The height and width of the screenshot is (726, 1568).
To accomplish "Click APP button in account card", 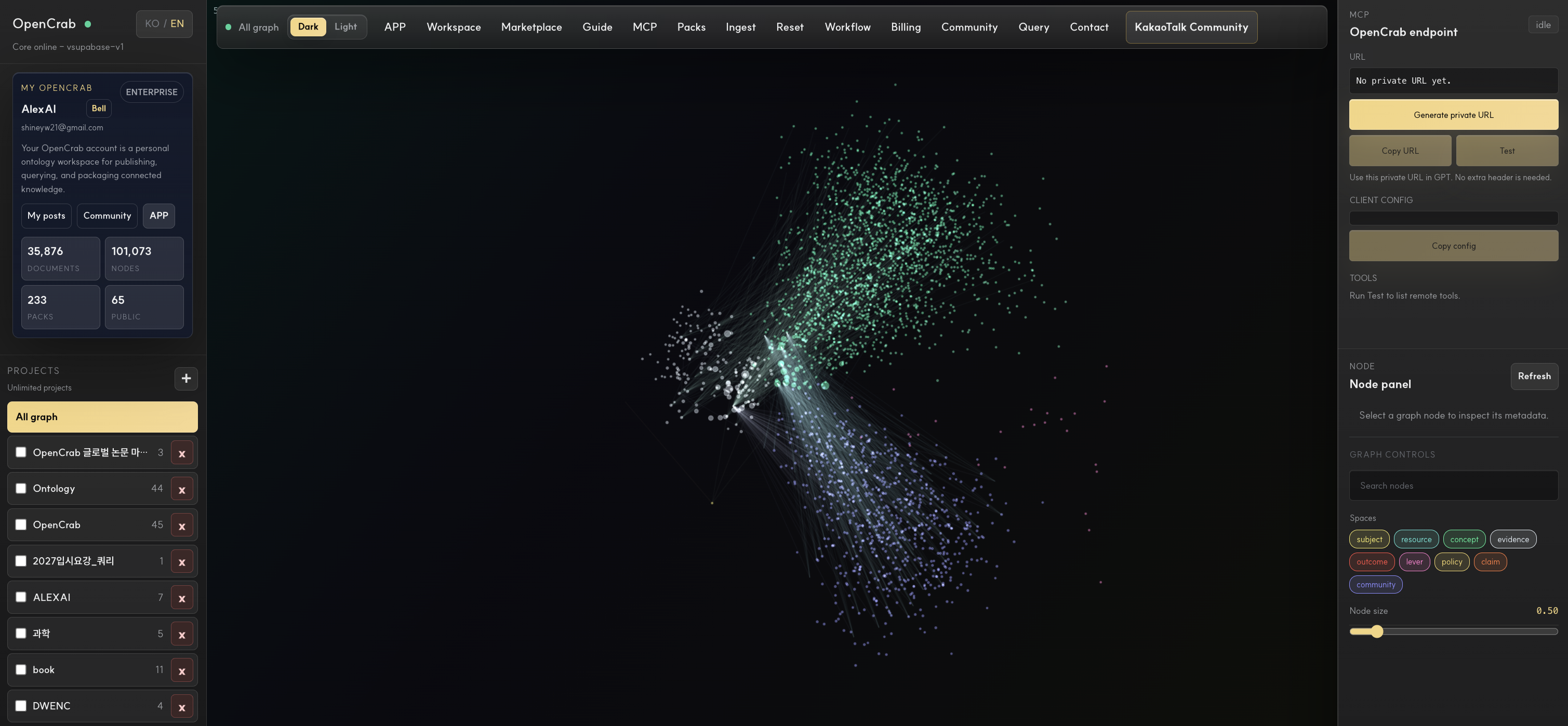I will point(159,216).
